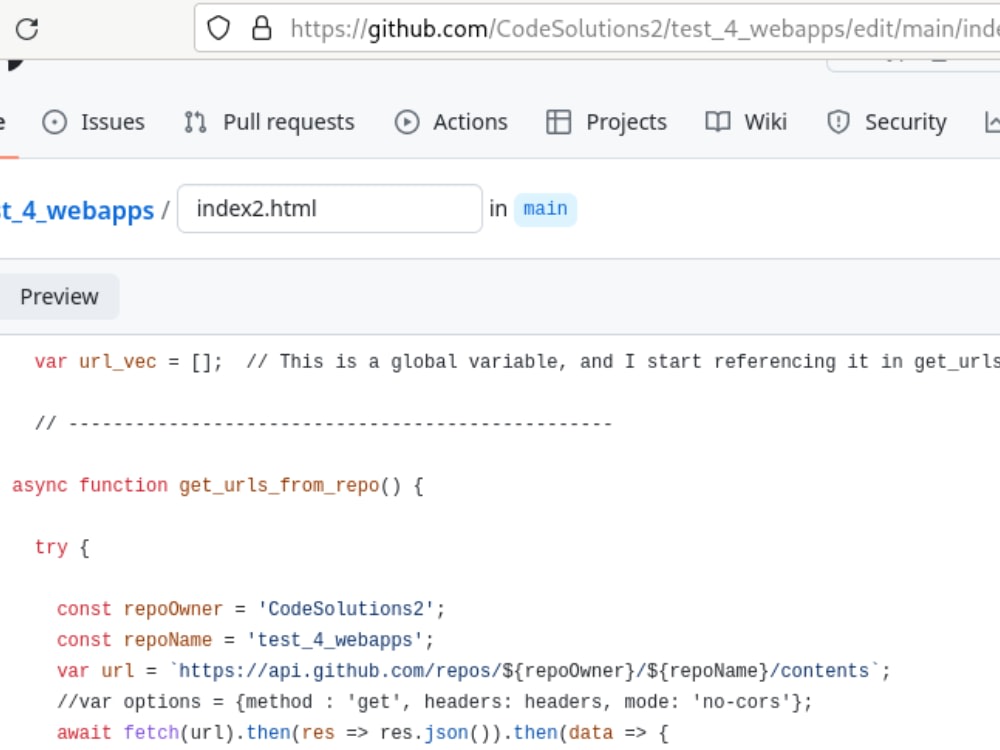Open the main branch link
The height and width of the screenshot is (750, 1000).
(x=546, y=209)
